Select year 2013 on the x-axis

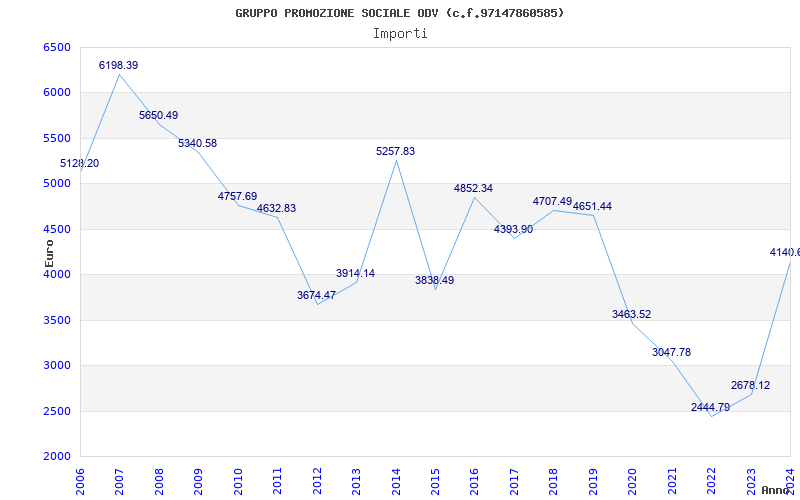pyautogui.click(x=356, y=482)
